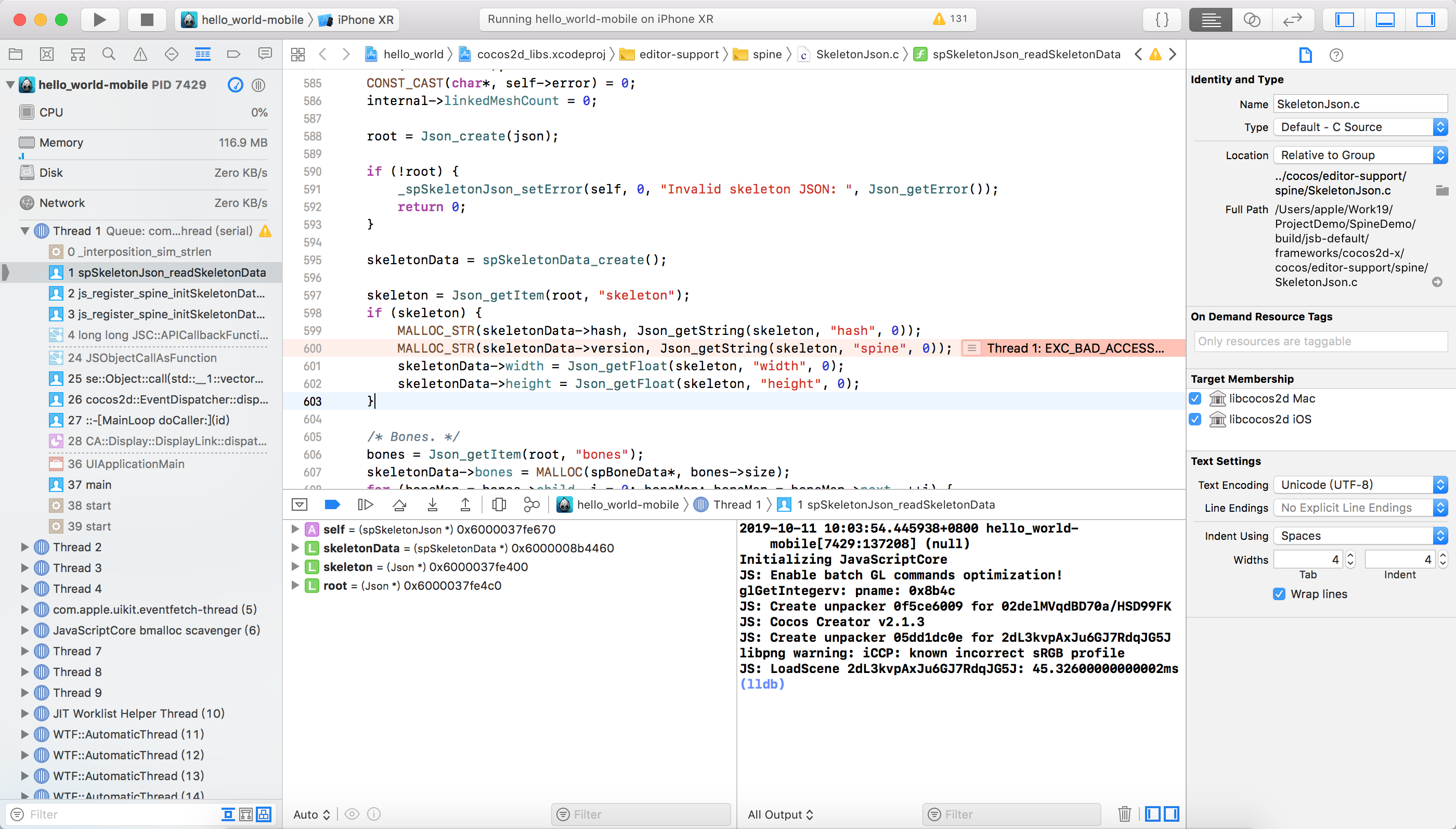Expand the skeletonData variable
Screen dimensions: 1456x829
point(295,548)
